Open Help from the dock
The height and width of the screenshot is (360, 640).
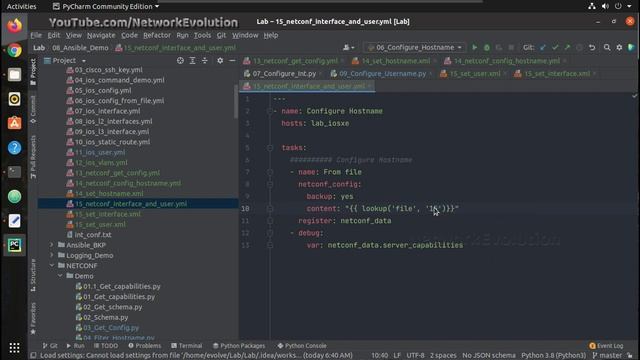14,148
